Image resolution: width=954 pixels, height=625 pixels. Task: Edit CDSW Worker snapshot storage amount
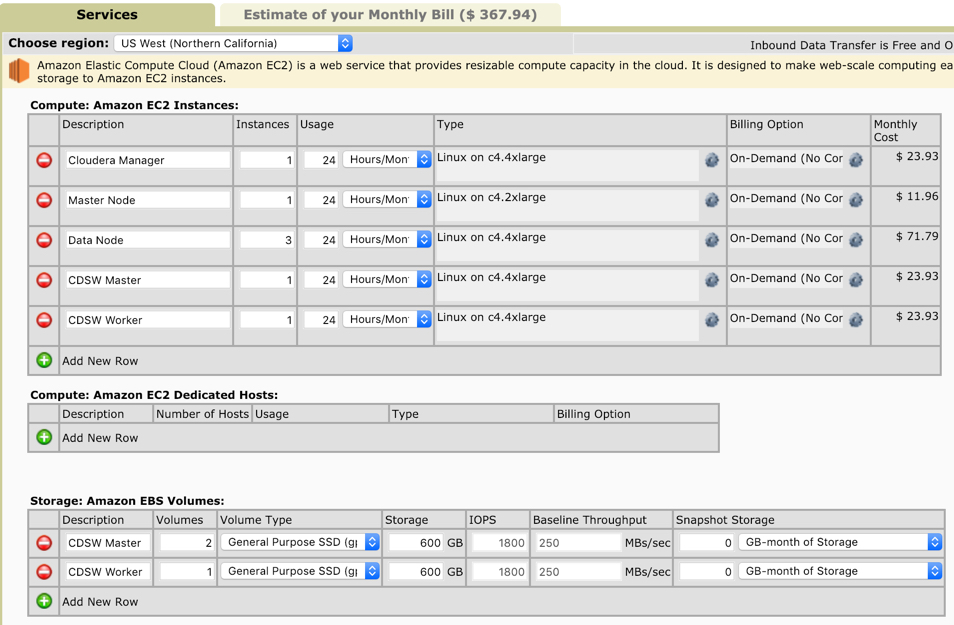706,572
